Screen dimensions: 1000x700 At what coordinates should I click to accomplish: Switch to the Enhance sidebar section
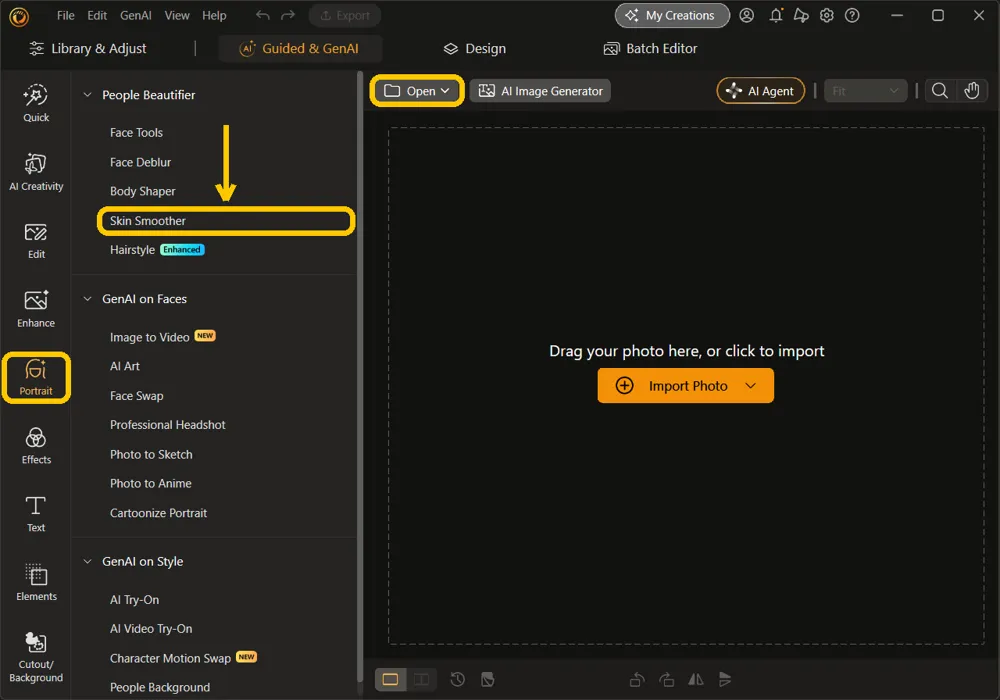(36, 309)
